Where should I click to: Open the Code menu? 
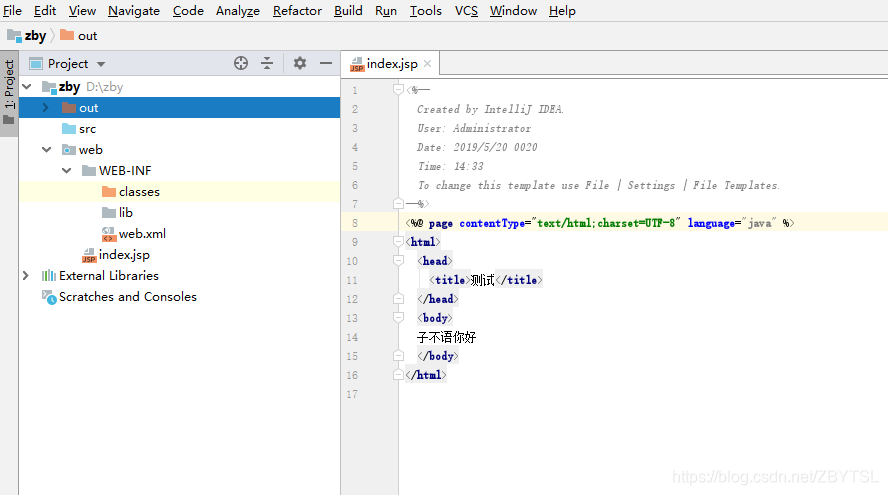188,11
